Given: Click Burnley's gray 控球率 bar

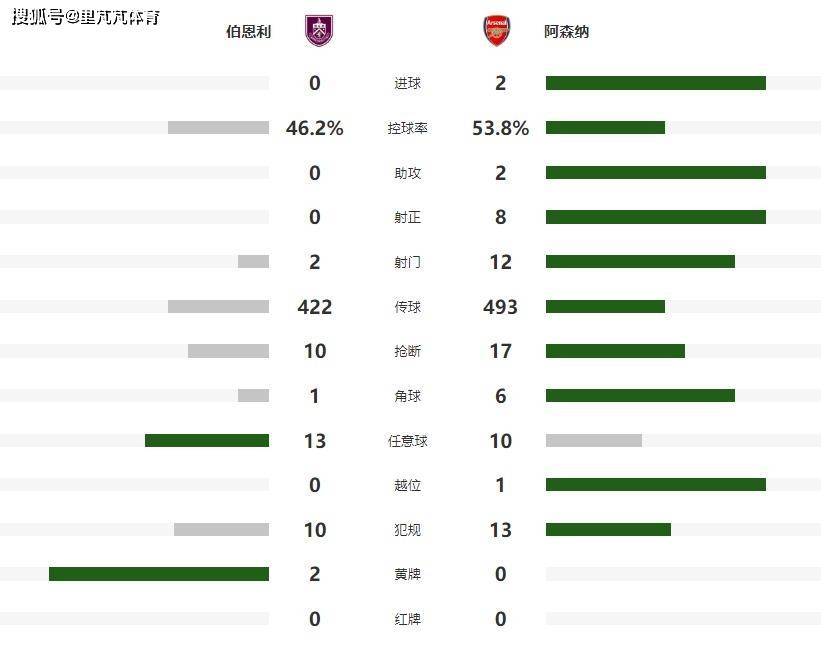Looking at the screenshot, I should pos(218,128).
